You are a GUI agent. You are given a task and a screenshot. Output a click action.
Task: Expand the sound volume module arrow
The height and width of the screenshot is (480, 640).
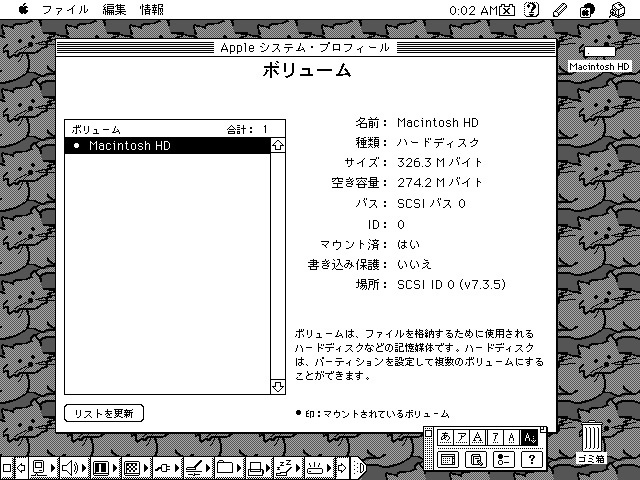[x=84, y=468]
